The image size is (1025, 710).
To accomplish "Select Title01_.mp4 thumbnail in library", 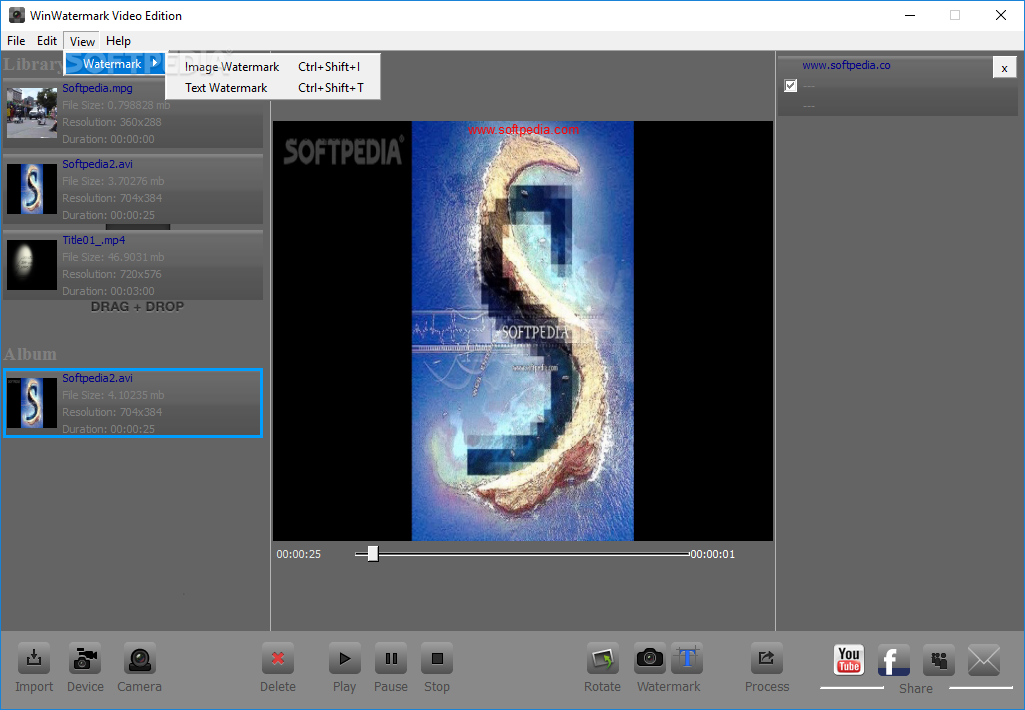I will [33, 265].
